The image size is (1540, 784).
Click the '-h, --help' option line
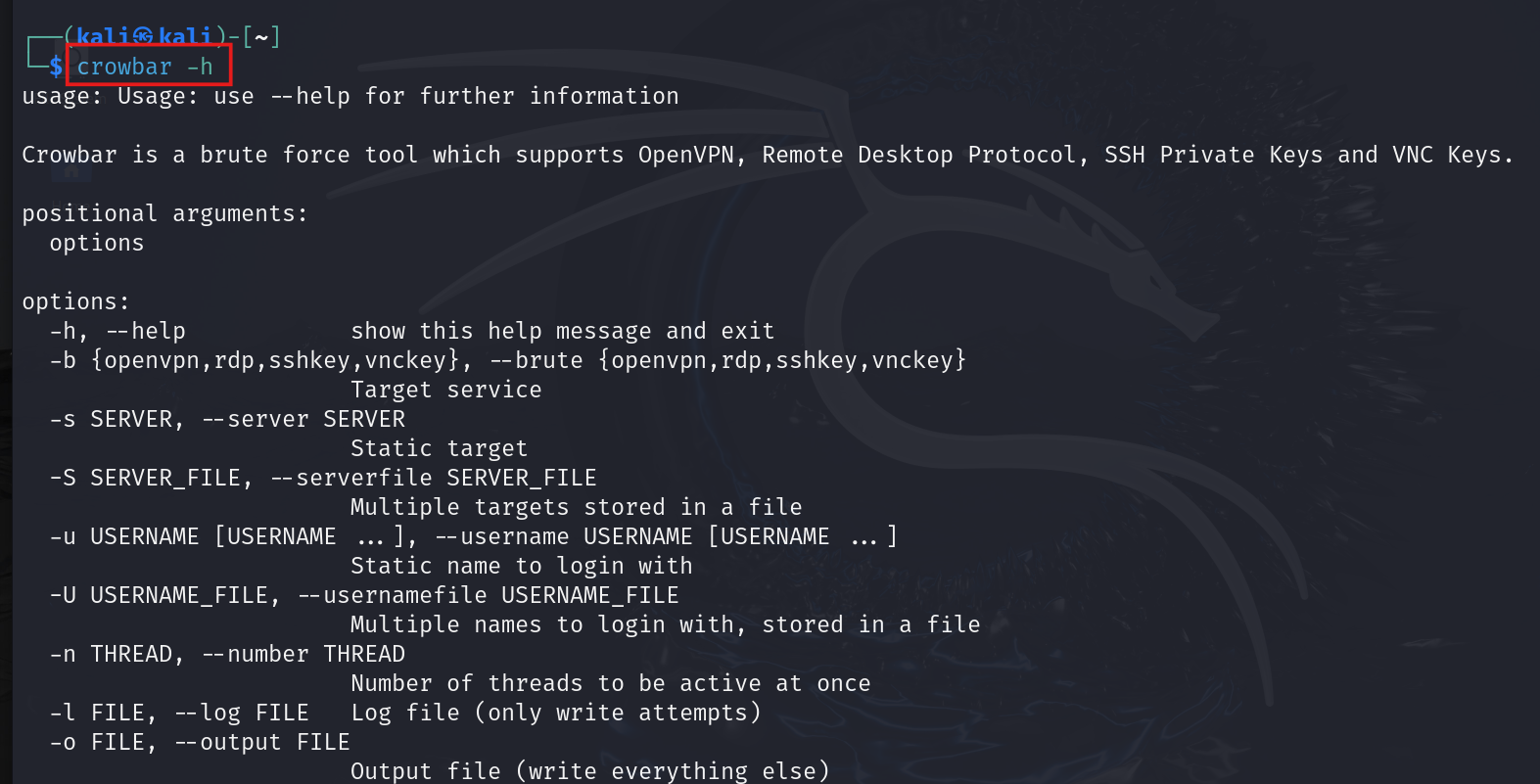point(117,331)
